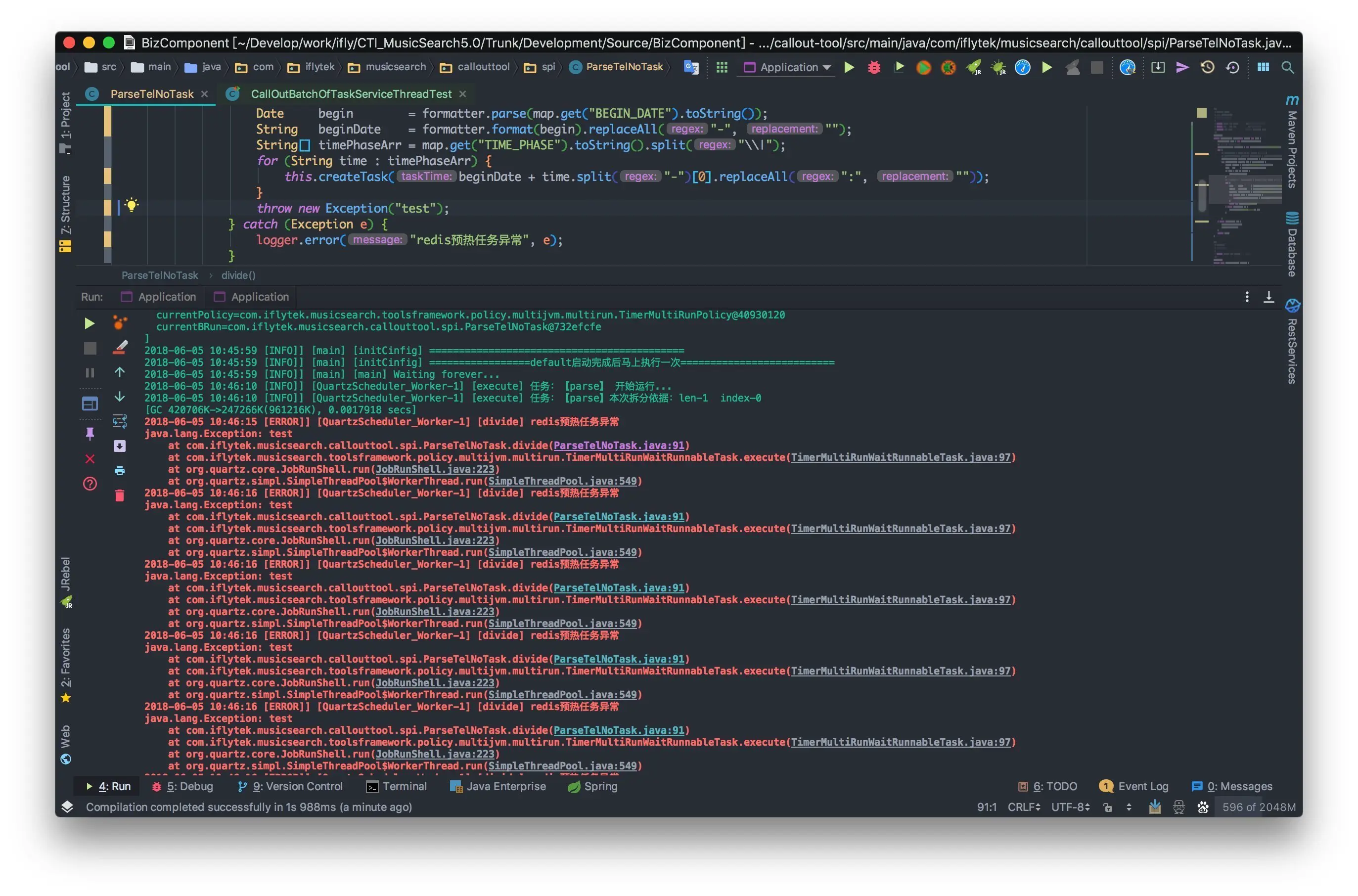Screen dimensions: 1358x896
Task: Open the Translate plugin icon
Action: coord(691,67)
